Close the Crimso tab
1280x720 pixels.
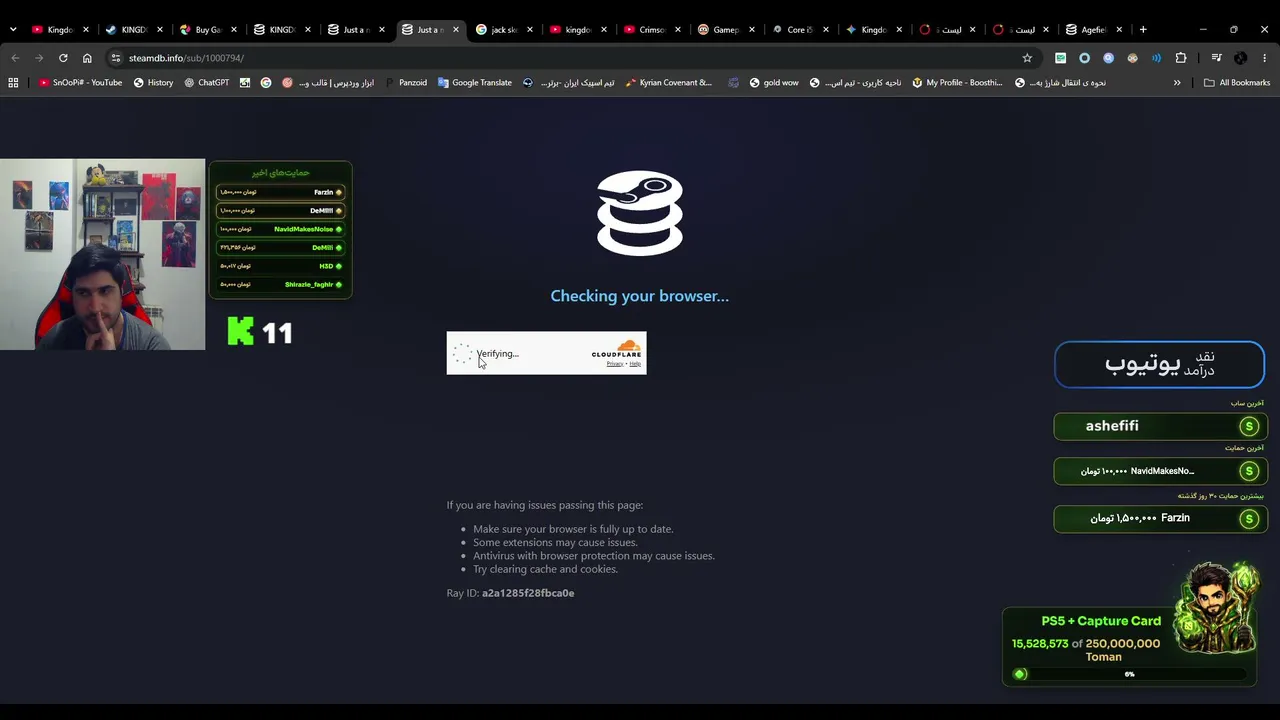coord(678,30)
